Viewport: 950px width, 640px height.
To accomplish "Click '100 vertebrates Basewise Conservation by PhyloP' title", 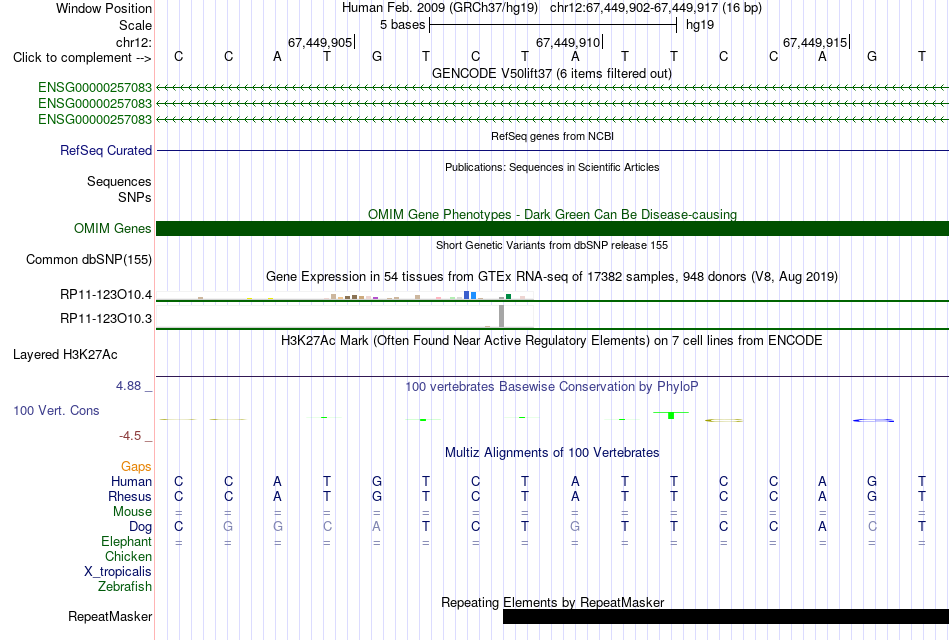I will tap(552, 387).
